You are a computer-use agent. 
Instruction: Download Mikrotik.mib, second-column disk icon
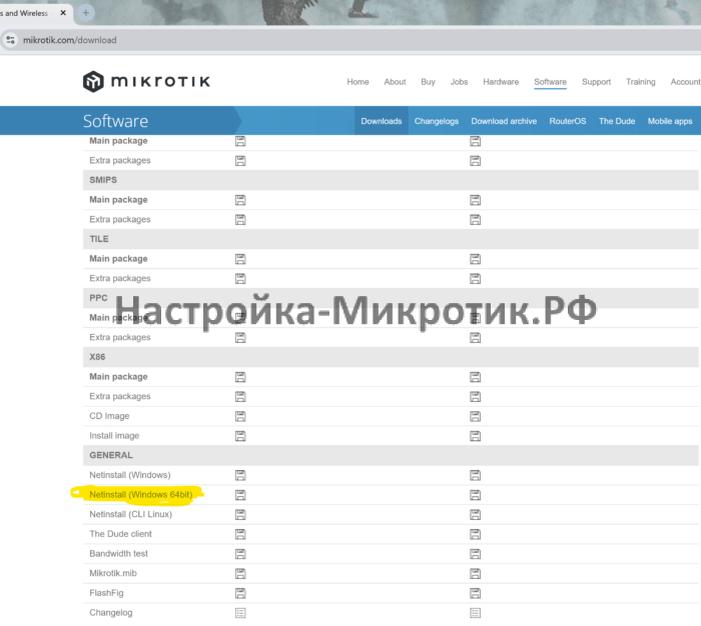475,574
